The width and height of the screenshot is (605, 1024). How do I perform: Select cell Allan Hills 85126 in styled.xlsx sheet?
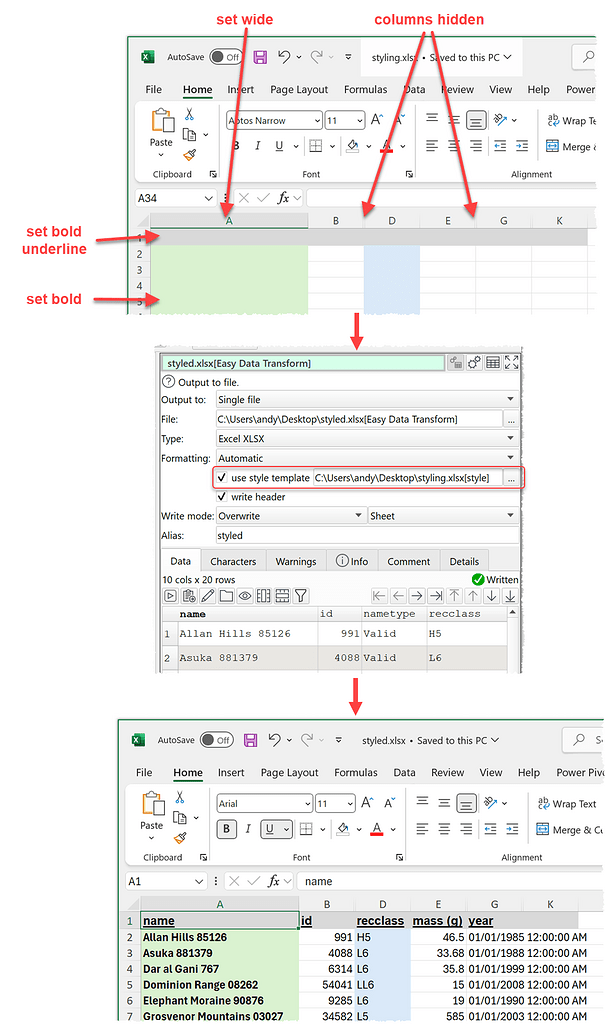(x=220, y=936)
